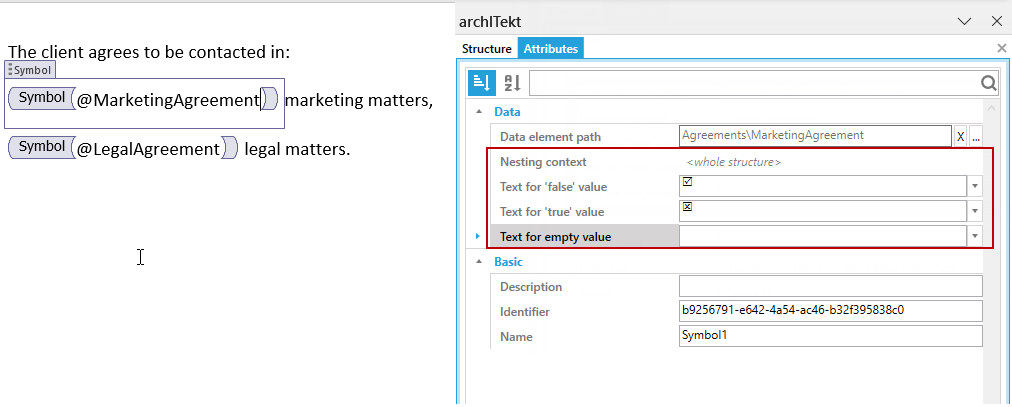The image size is (1012, 407).
Task: Click the blue row arrow beside Text for empty value
Action: (x=478, y=236)
